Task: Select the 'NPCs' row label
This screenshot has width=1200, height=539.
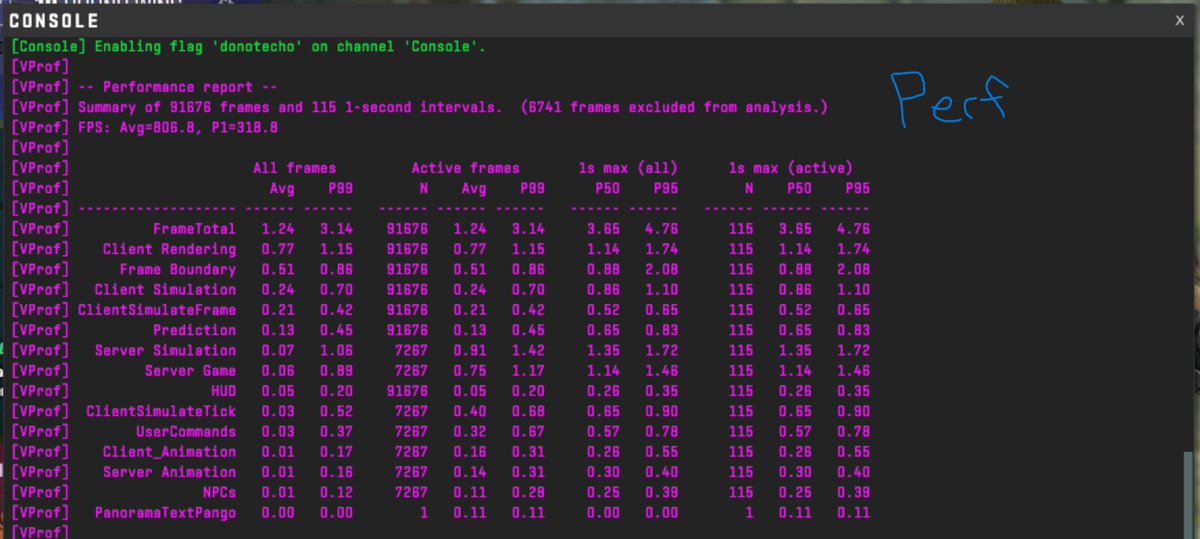Action: tap(219, 492)
